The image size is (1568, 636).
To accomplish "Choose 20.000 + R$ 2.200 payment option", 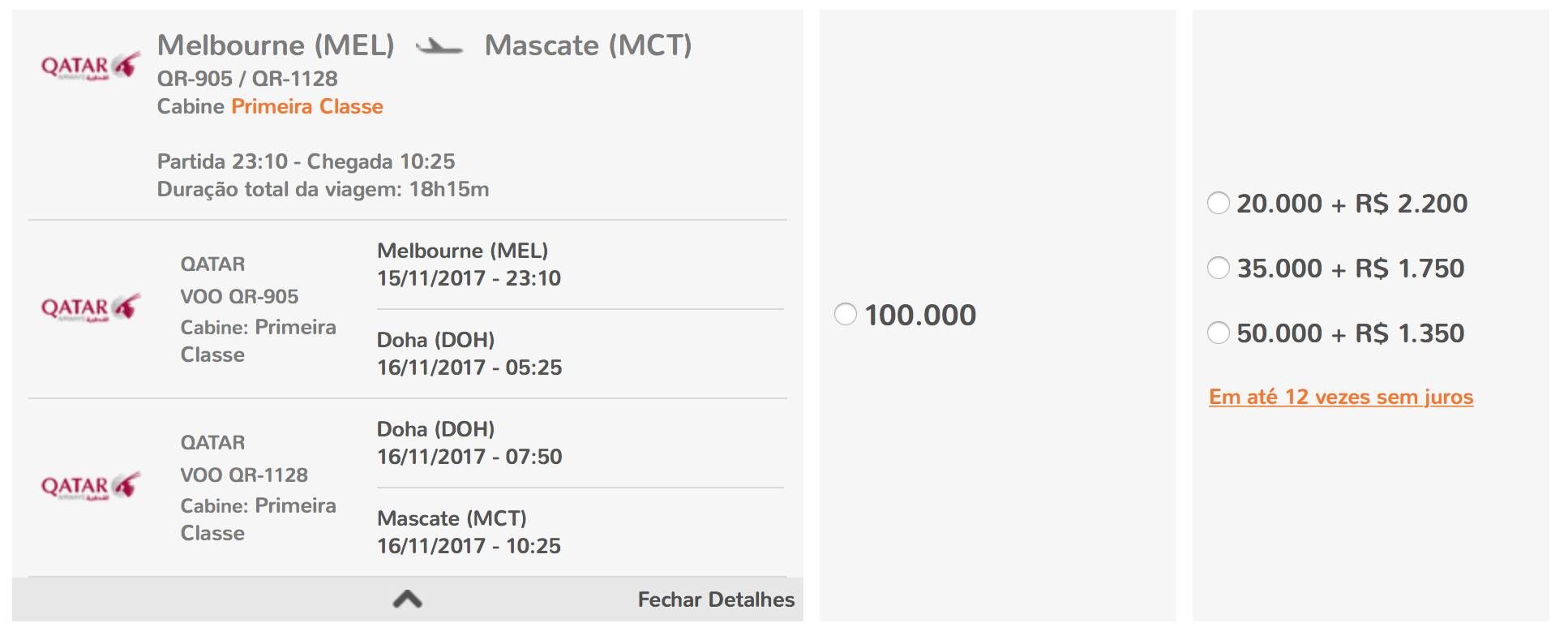I will point(1219,202).
